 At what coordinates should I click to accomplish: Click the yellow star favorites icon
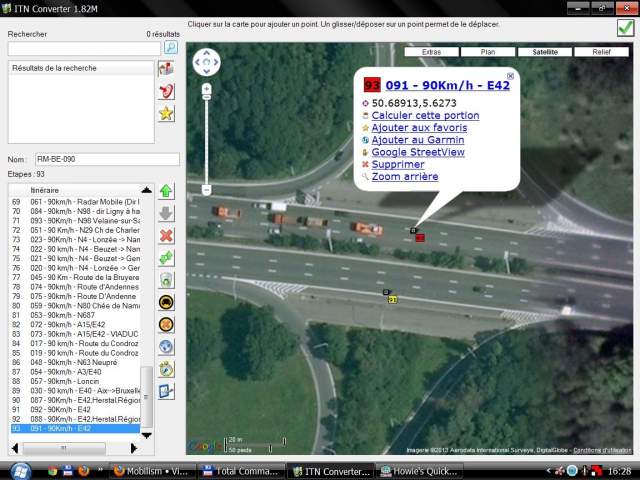coord(167,113)
